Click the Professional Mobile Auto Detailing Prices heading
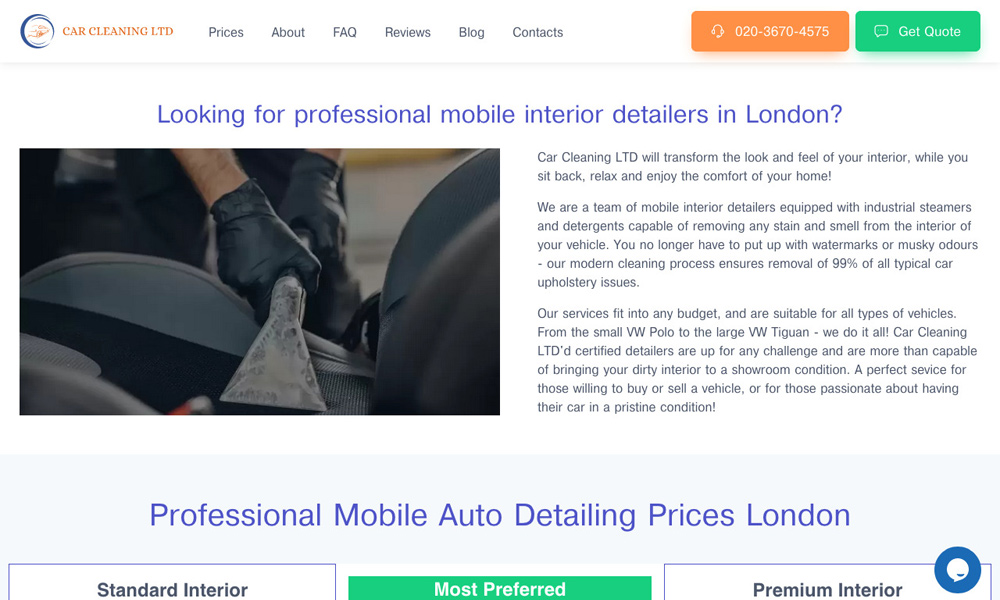Screen dimensions: 1000x600 500,515
